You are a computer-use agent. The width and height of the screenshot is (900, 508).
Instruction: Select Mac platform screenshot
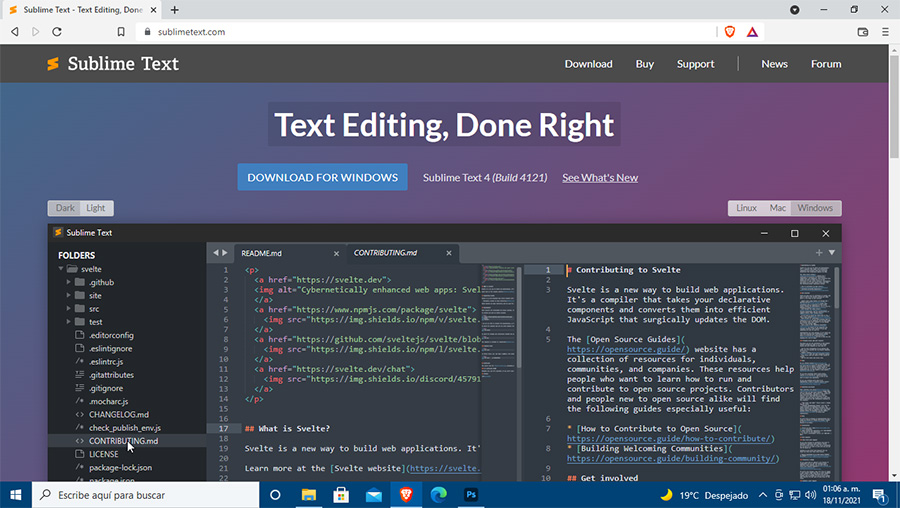click(778, 208)
